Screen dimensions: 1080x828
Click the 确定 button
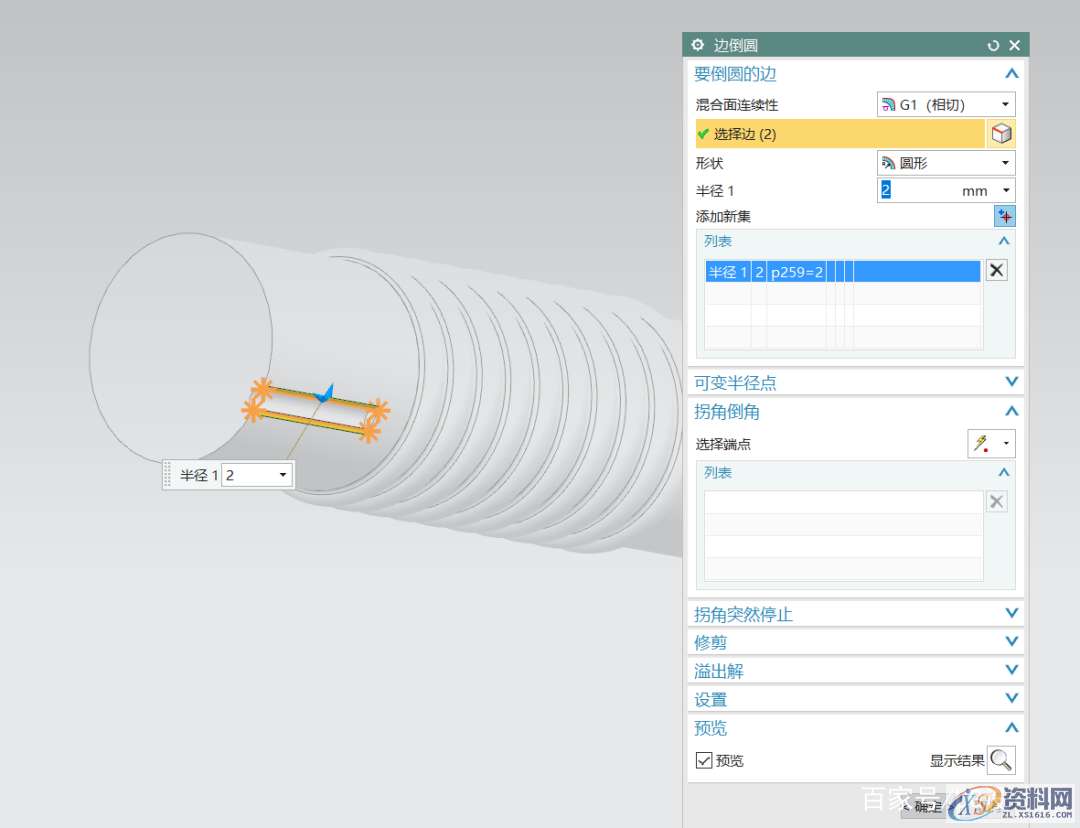(927, 808)
